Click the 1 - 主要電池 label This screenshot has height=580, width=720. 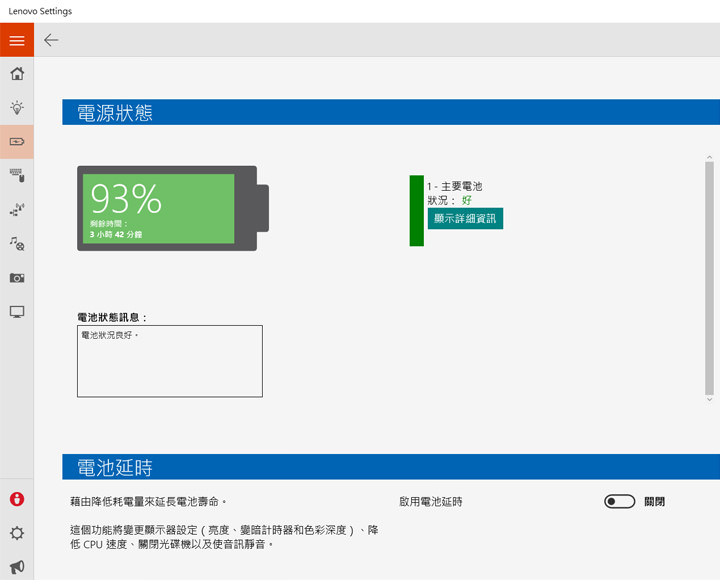[x=455, y=186]
